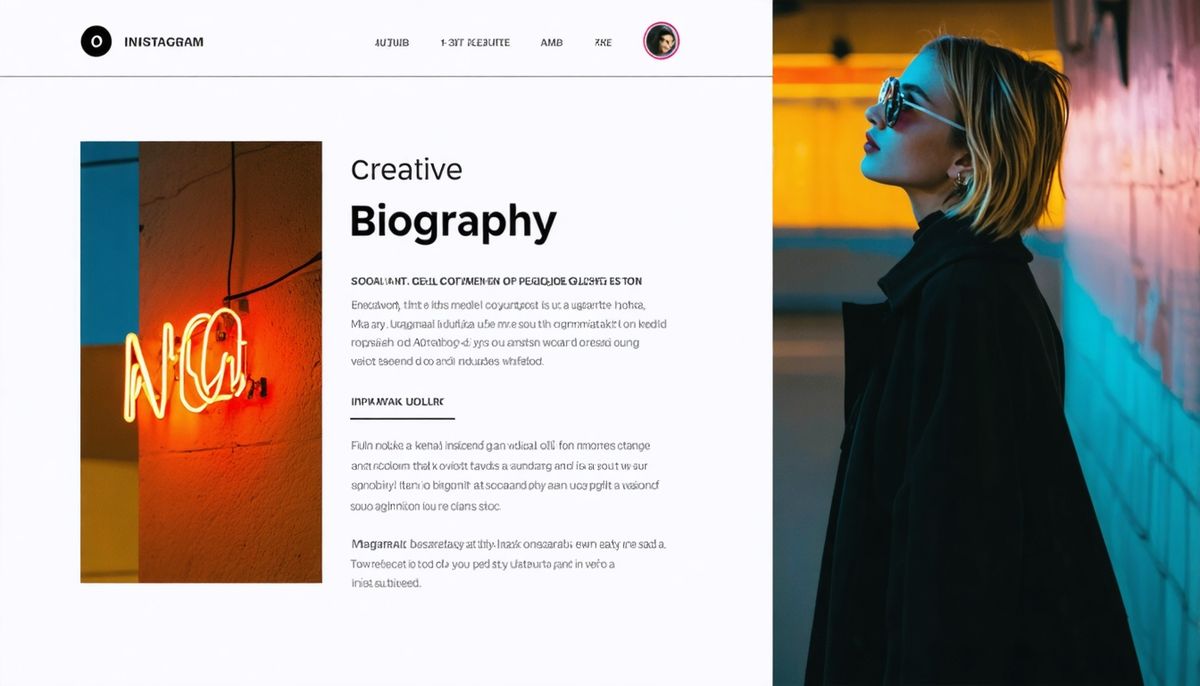This screenshot has width=1200, height=686.
Task: Select the 1-BIT REBUITE nav item
Action: point(475,43)
